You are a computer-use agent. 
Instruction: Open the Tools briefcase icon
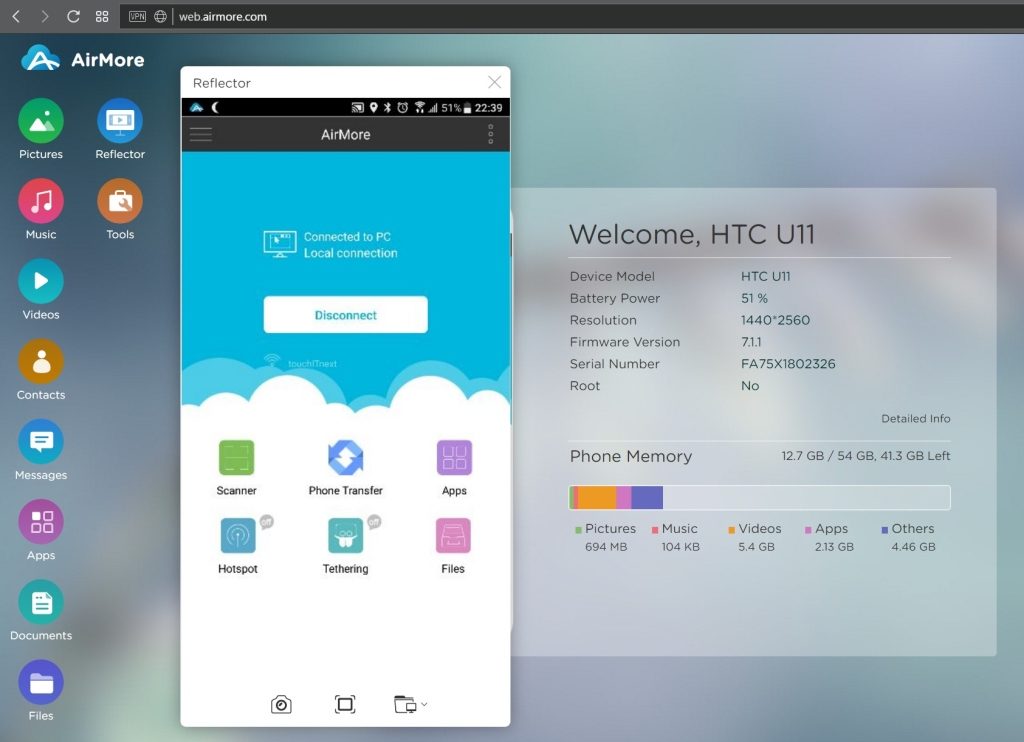[120, 201]
